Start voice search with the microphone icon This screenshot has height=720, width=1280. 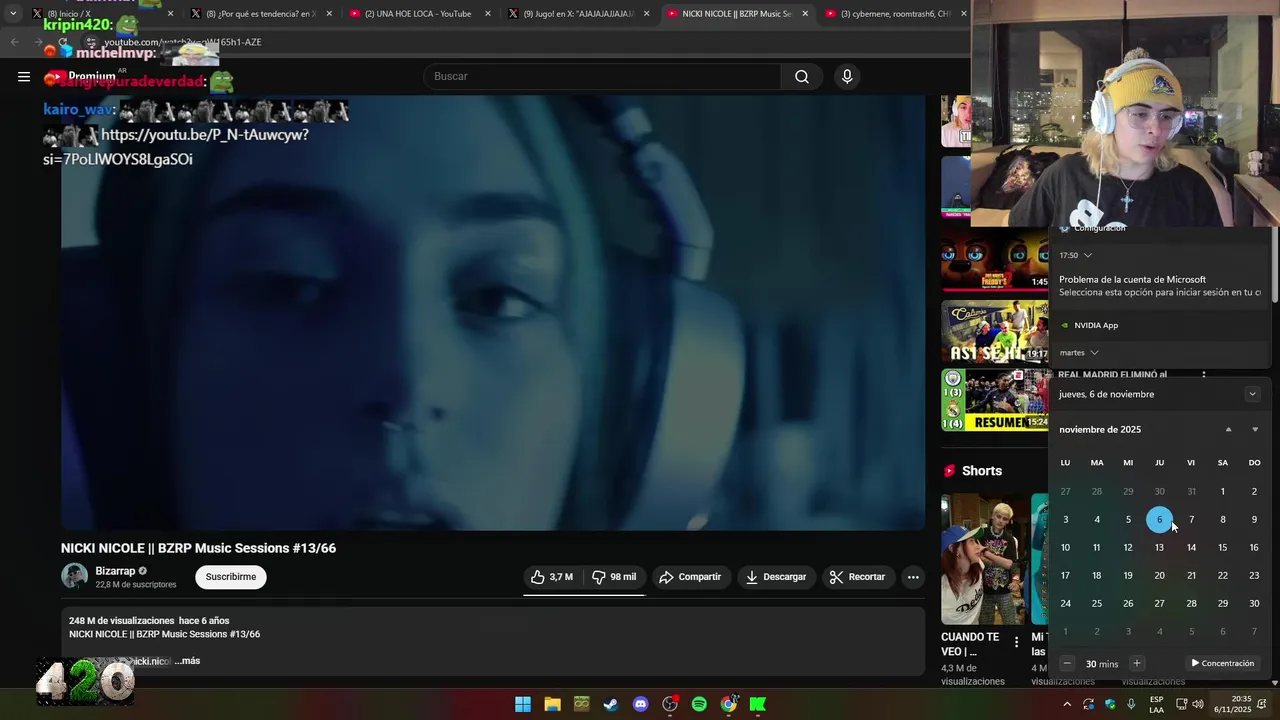click(847, 76)
